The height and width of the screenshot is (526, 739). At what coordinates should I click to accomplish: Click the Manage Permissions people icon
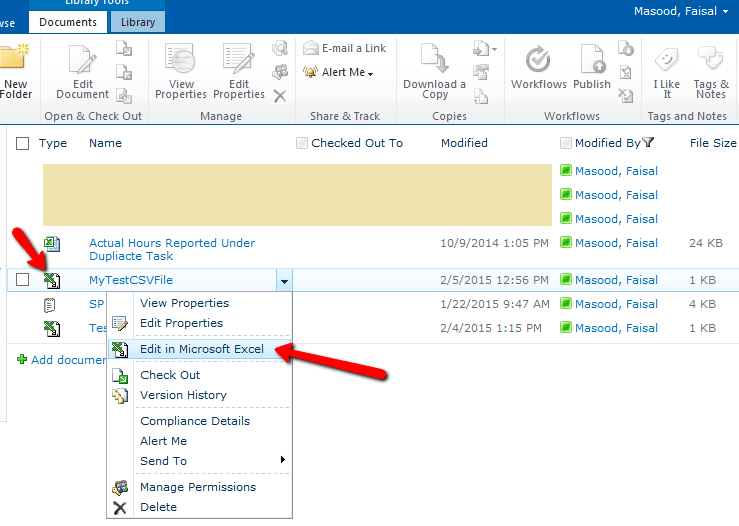[120, 487]
